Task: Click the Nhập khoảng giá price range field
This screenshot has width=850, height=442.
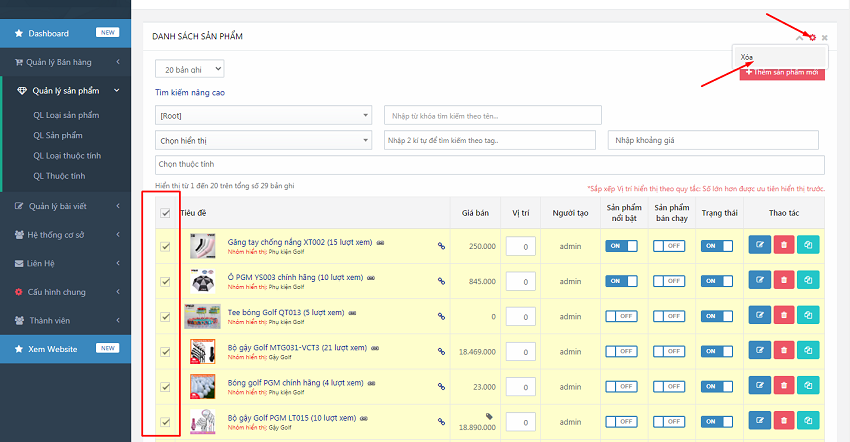Action: click(715, 141)
